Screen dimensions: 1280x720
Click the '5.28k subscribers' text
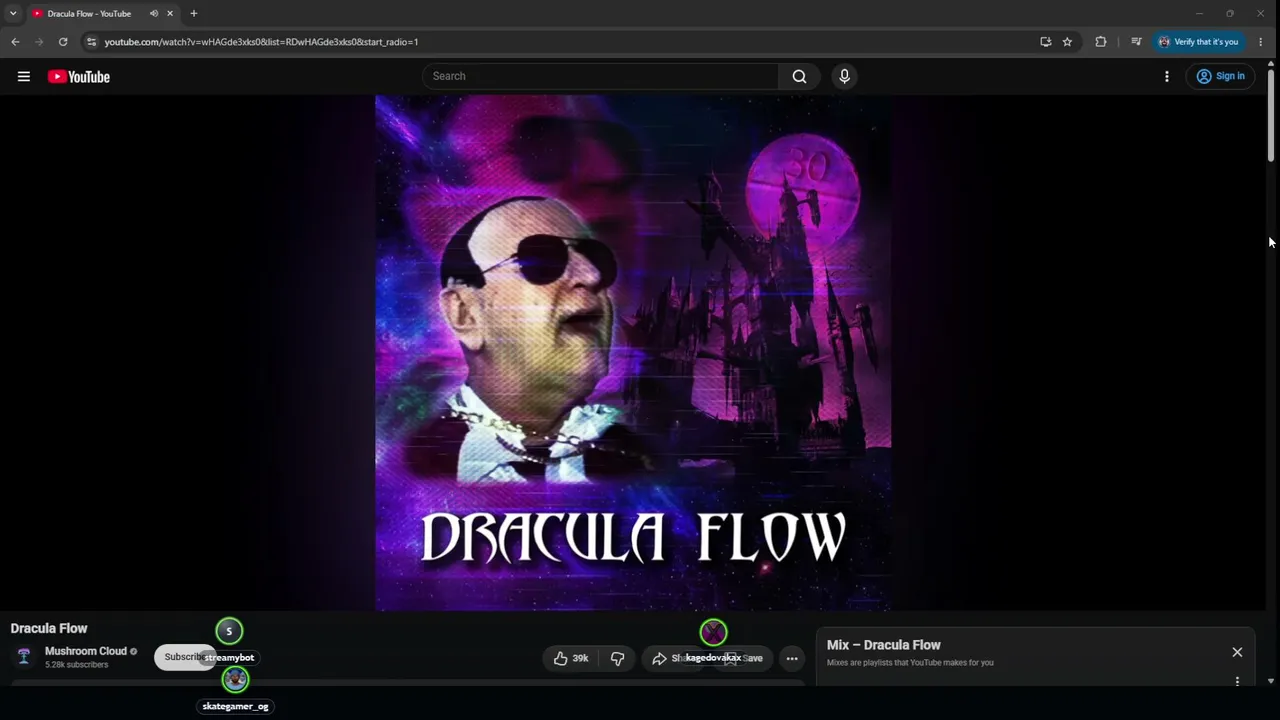pos(76,665)
